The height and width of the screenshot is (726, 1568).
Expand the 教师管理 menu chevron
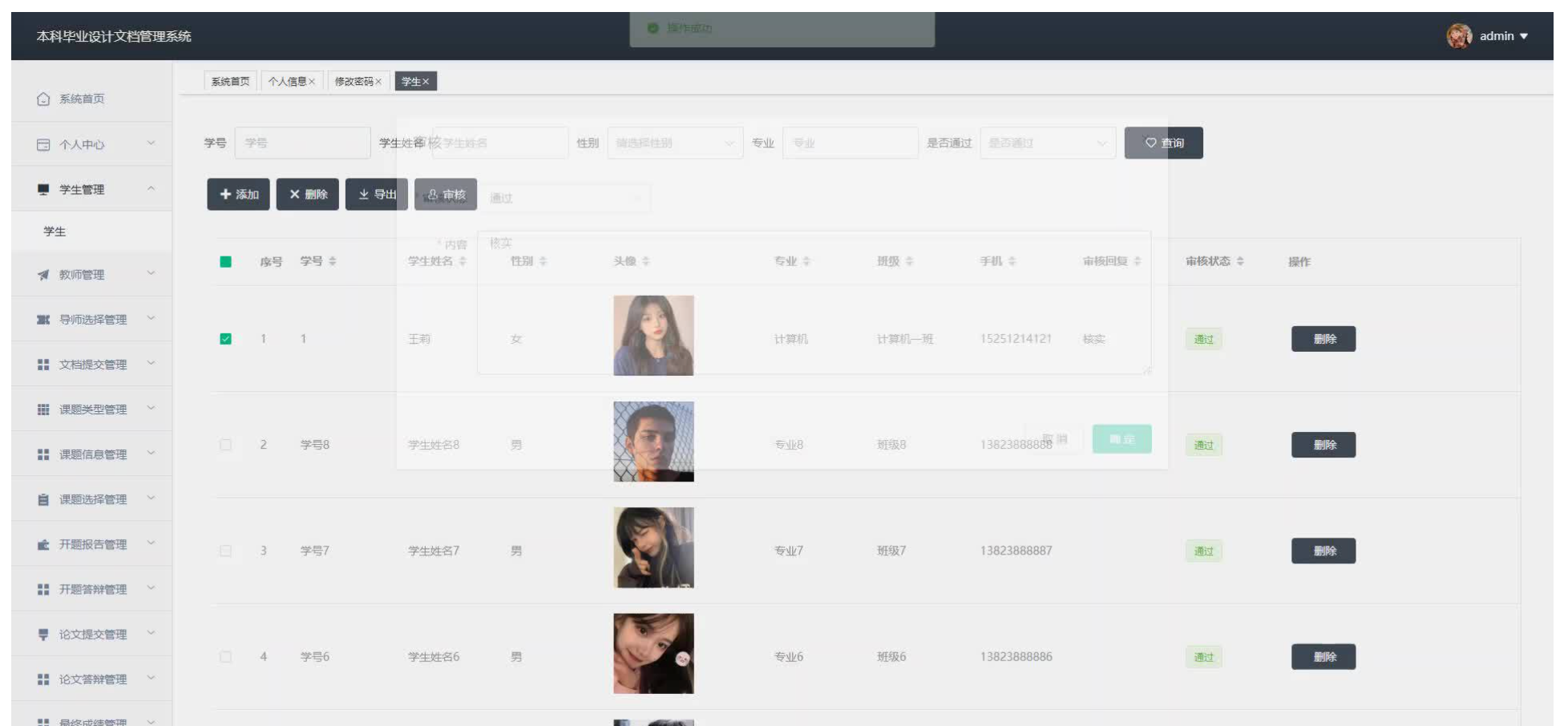(x=151, y=274)
